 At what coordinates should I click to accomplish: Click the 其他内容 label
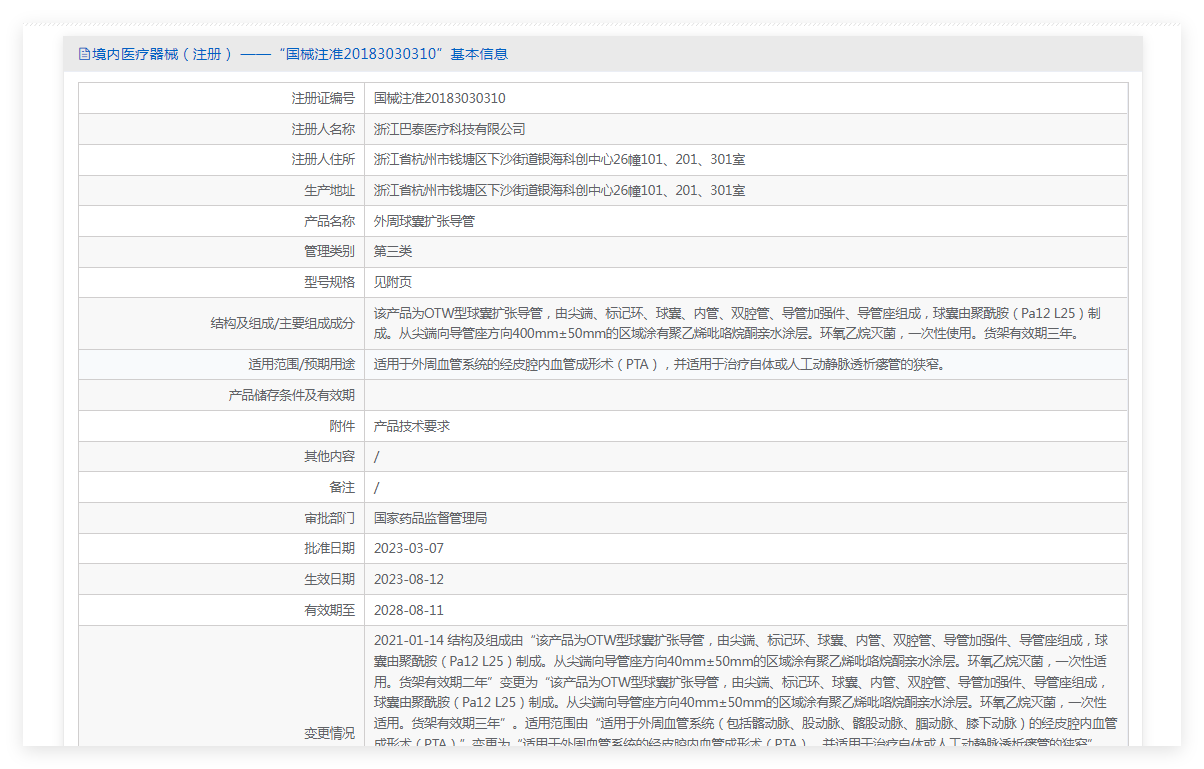(329, 457)
